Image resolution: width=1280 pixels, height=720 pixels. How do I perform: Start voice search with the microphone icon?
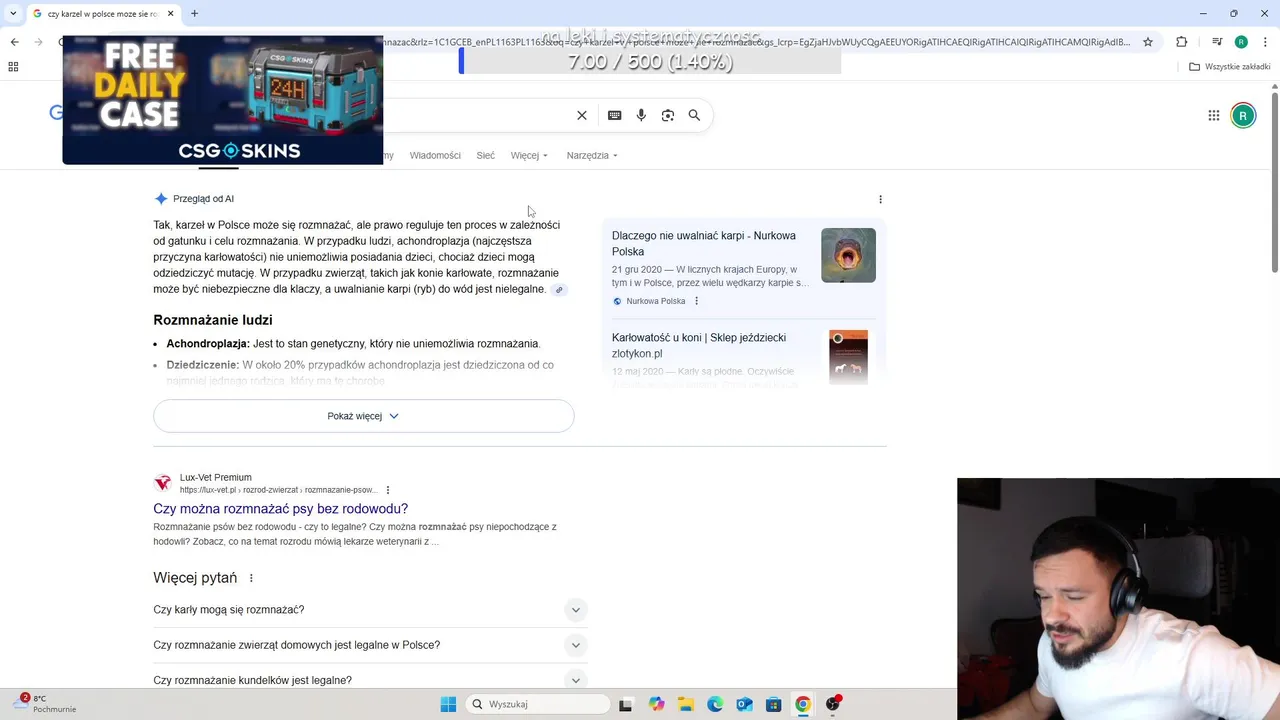pos(641,115)
